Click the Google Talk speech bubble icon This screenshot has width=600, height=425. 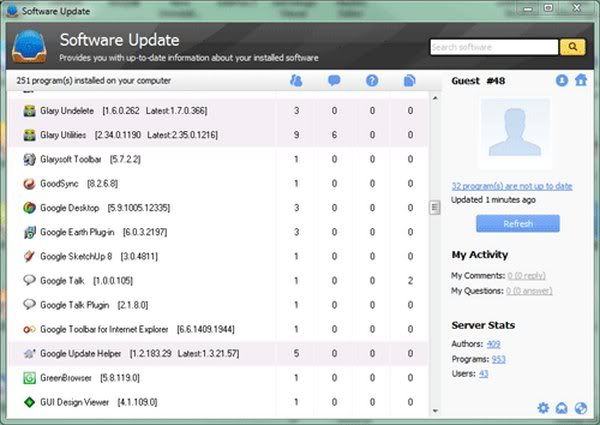tap(29, 280)
